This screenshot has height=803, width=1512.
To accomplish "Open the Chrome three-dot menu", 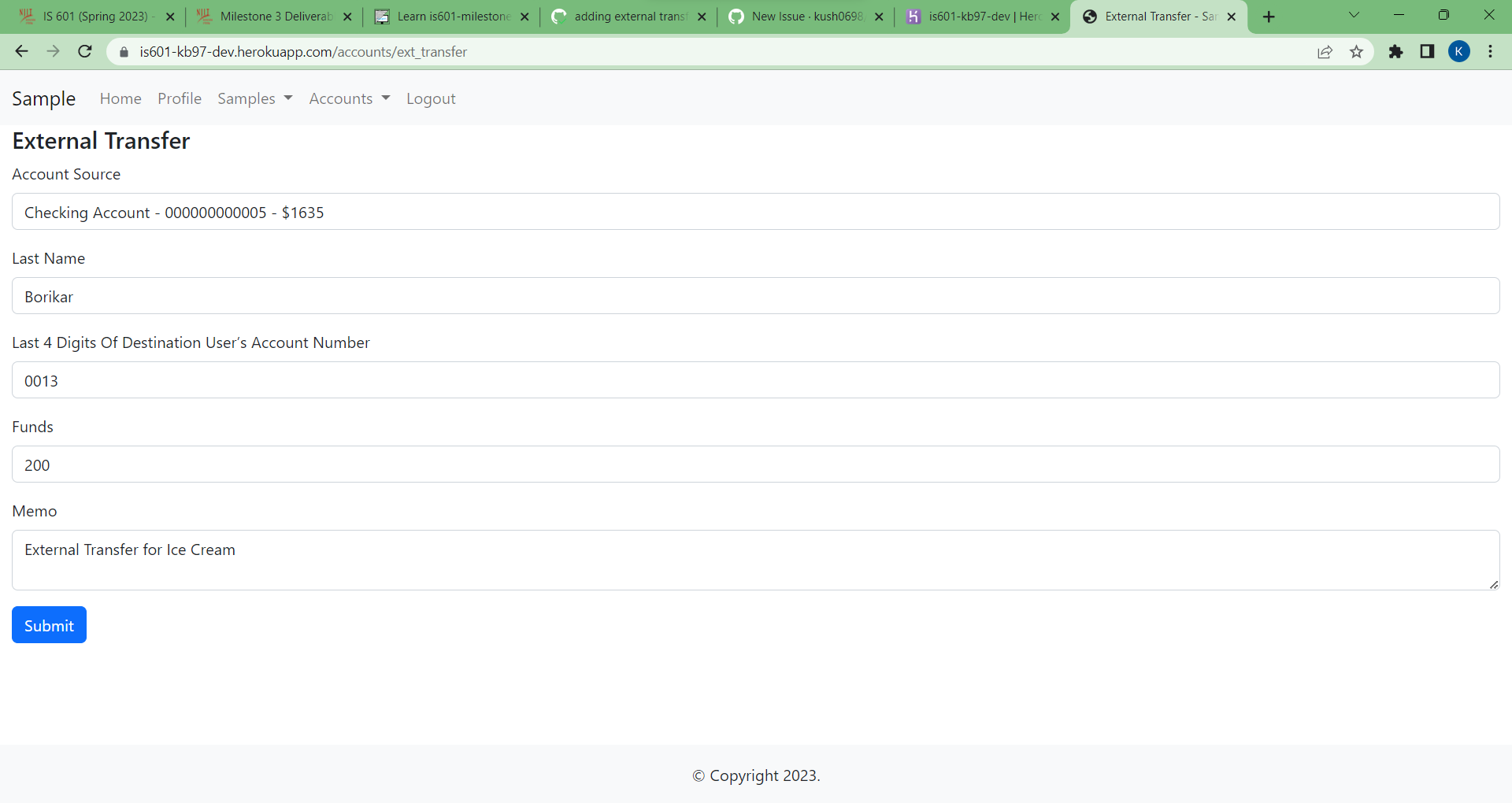I will [x=1490, y=51].
